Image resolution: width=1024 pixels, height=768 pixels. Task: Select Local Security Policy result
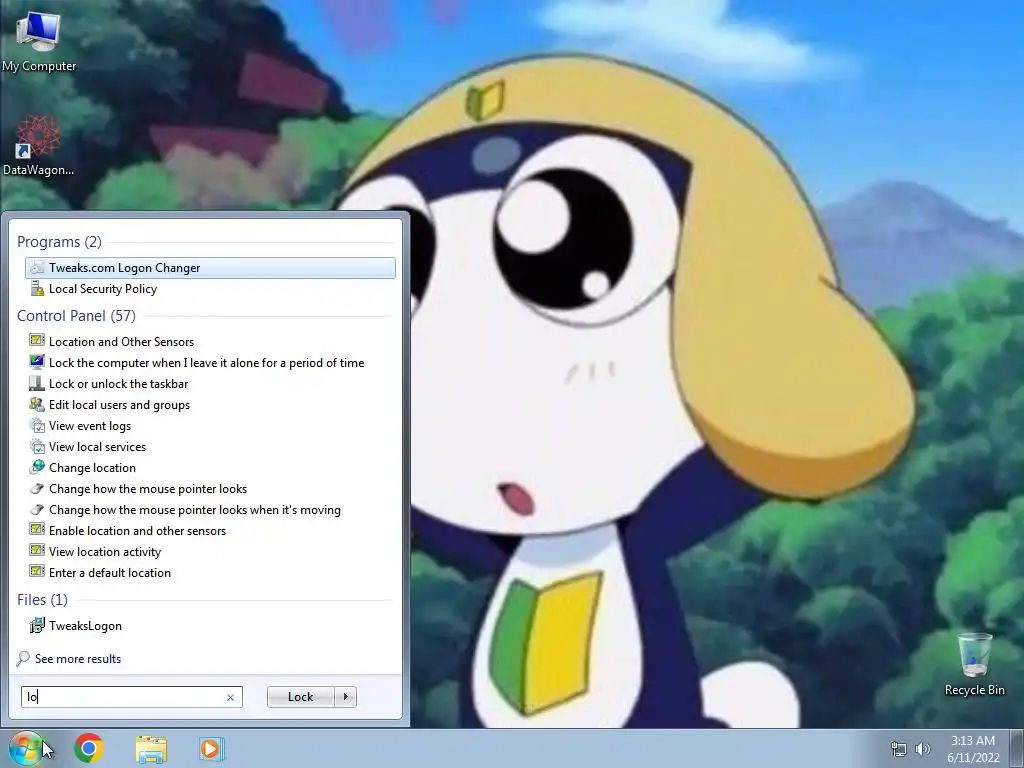(210, 289)
